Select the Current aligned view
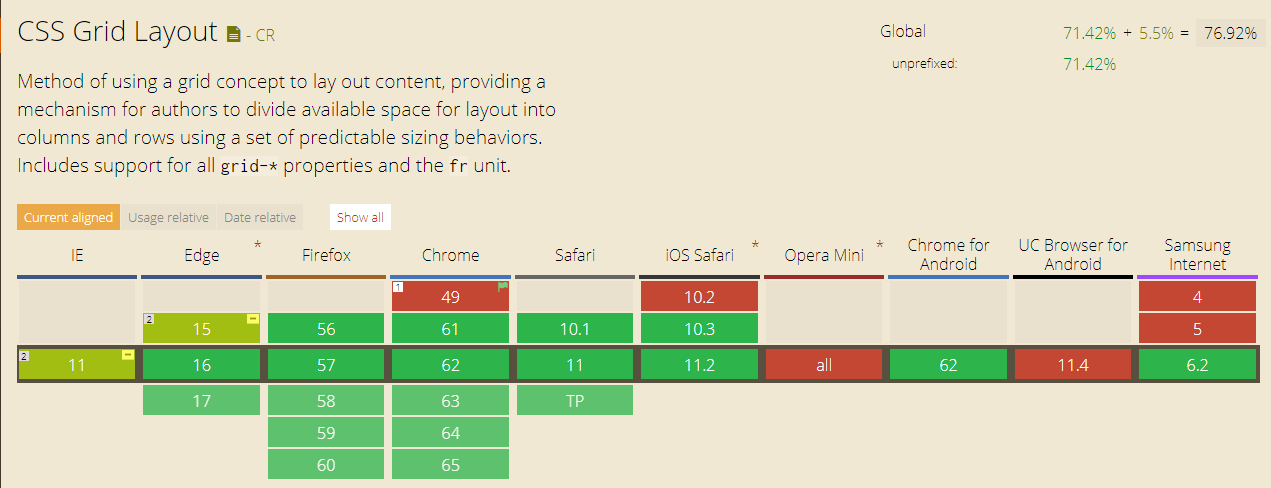This screenshot has height=488, width=1271. click(x=68, y=217)
